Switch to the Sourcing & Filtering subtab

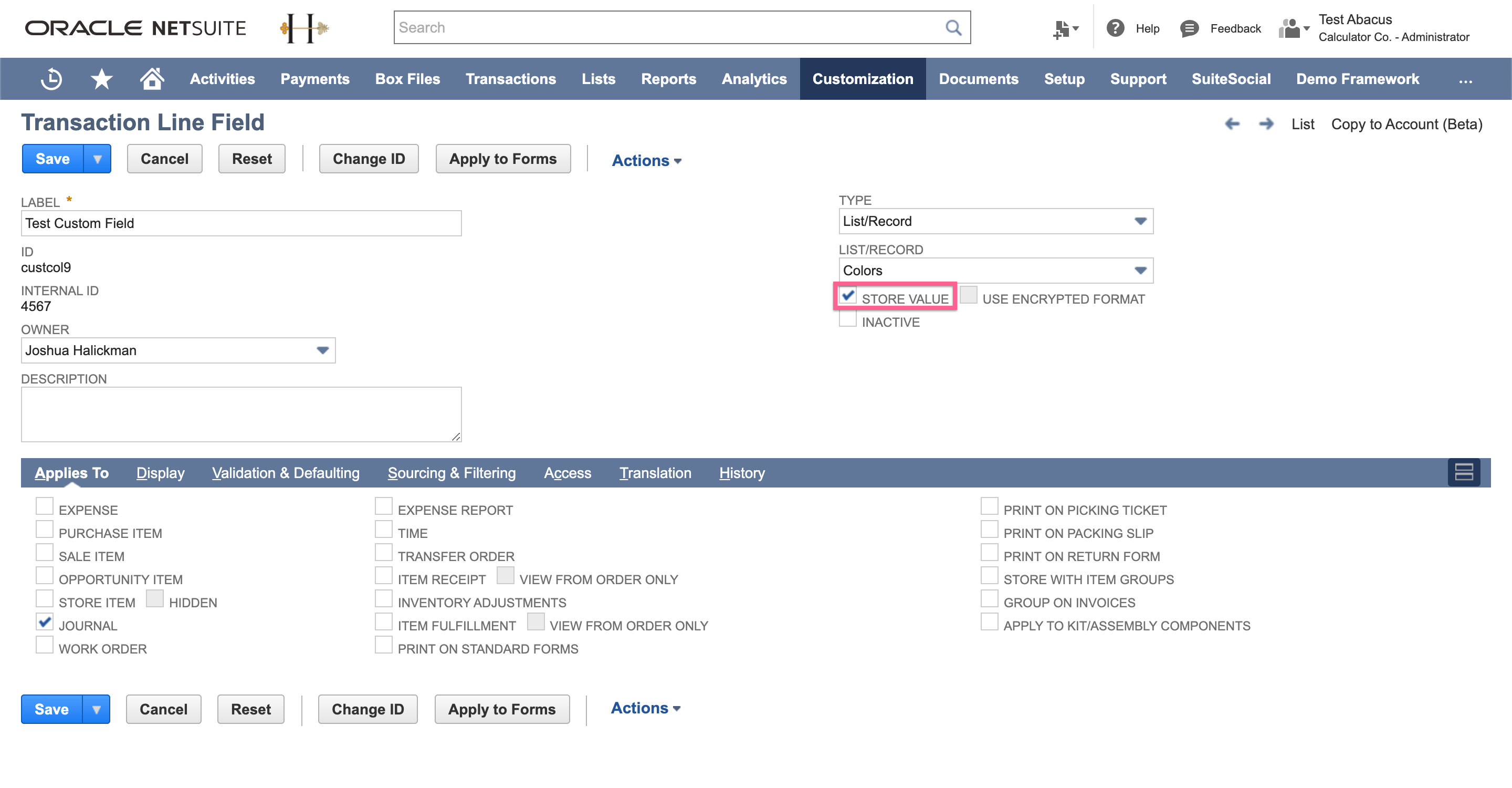[451, 473]
